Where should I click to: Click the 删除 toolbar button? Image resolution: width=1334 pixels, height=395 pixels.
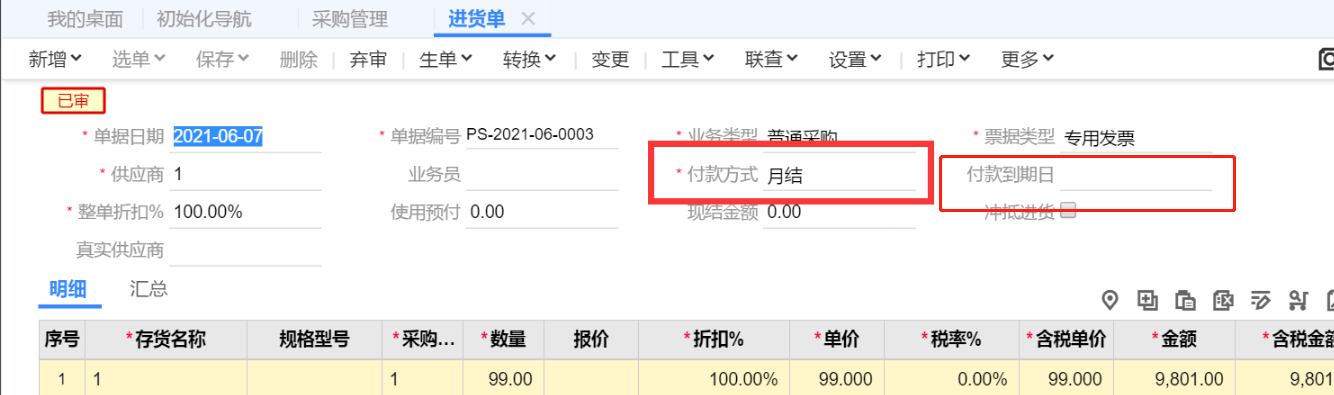(299, 60)
